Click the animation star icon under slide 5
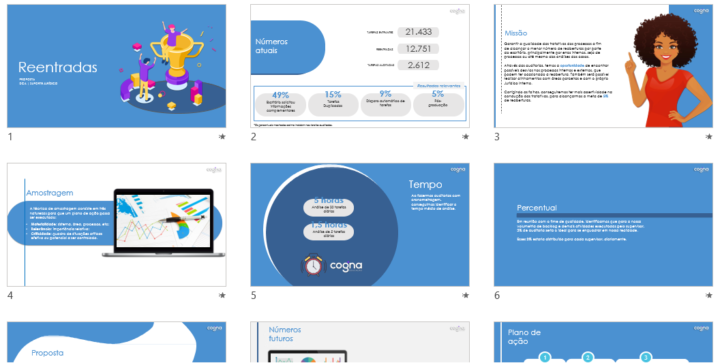Viewport: 720px width, 363px height. coord(466,295)
